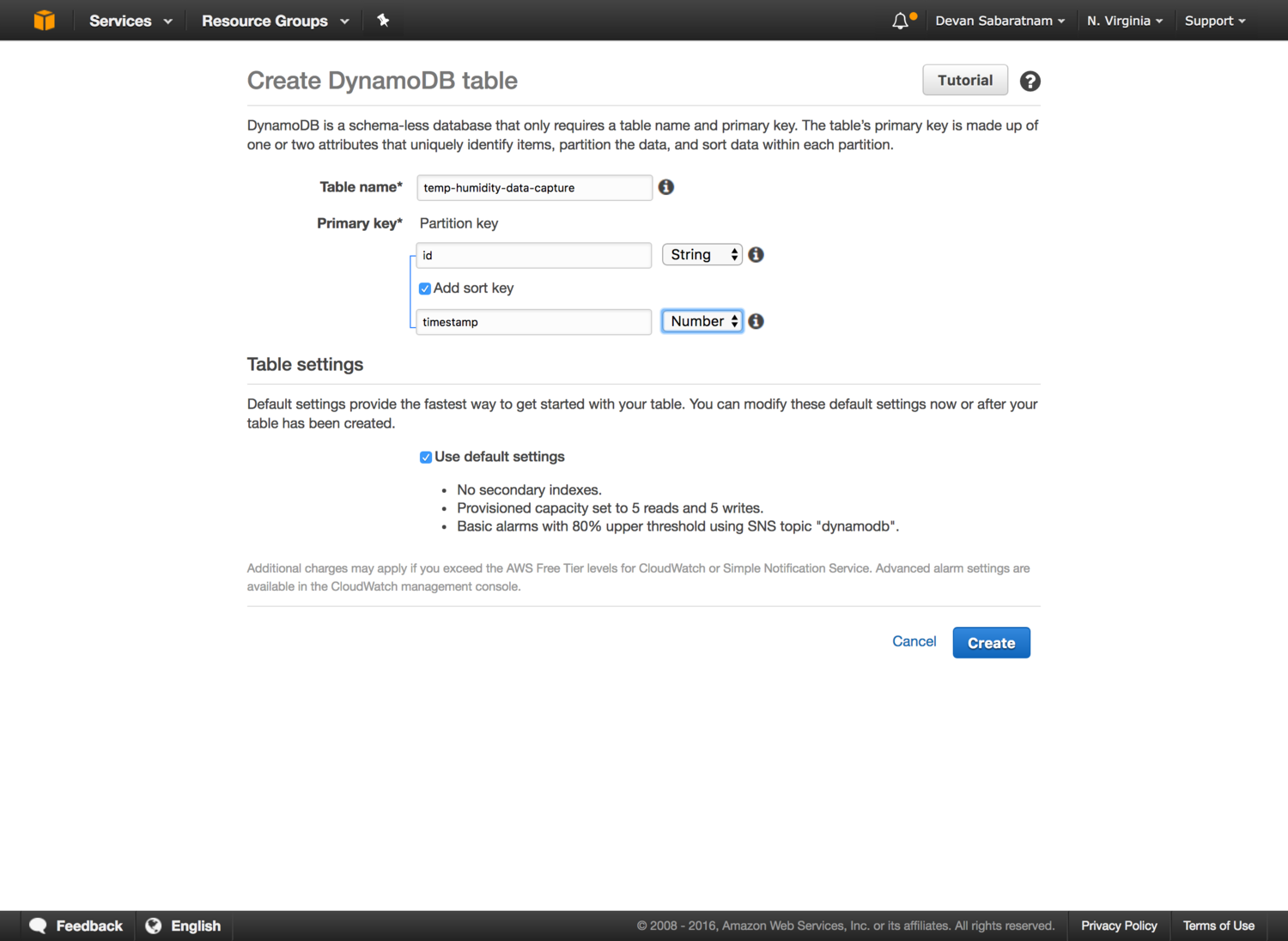Open the Devan Sabaratnam account menu
Viewport: 1288px width, 941px height.
[x=1000, y=21]
